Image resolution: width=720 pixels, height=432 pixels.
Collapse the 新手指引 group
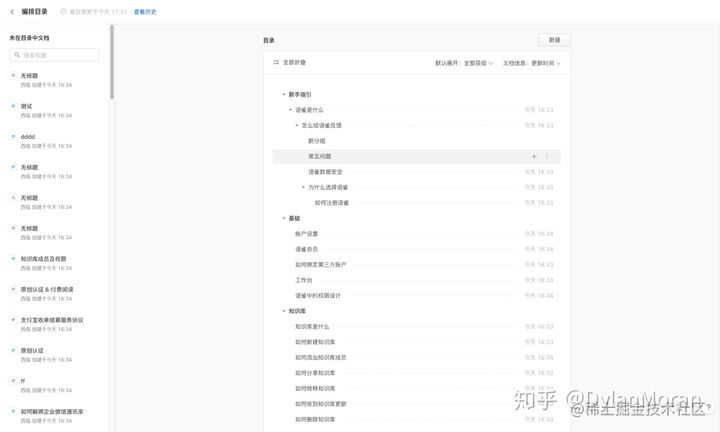click(283, 95)
